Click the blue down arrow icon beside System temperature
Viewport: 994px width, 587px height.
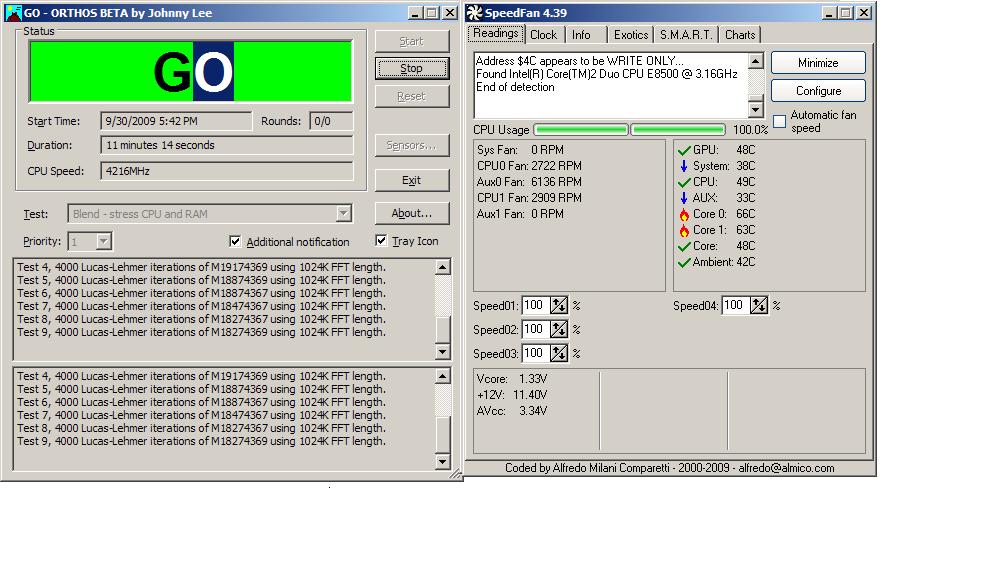coord(684,166)
